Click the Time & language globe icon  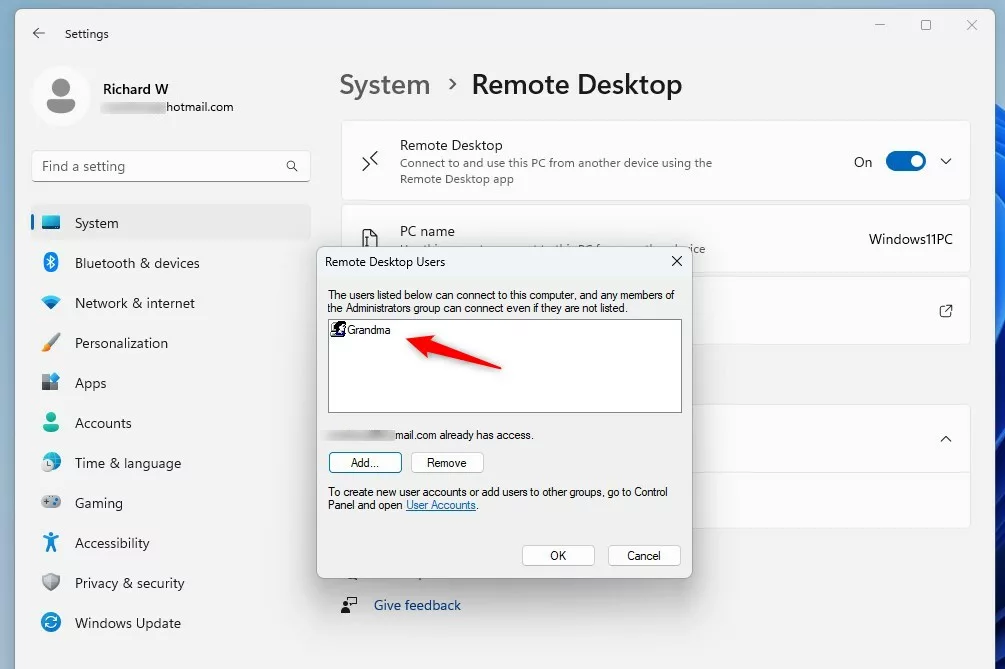[51, 463]
